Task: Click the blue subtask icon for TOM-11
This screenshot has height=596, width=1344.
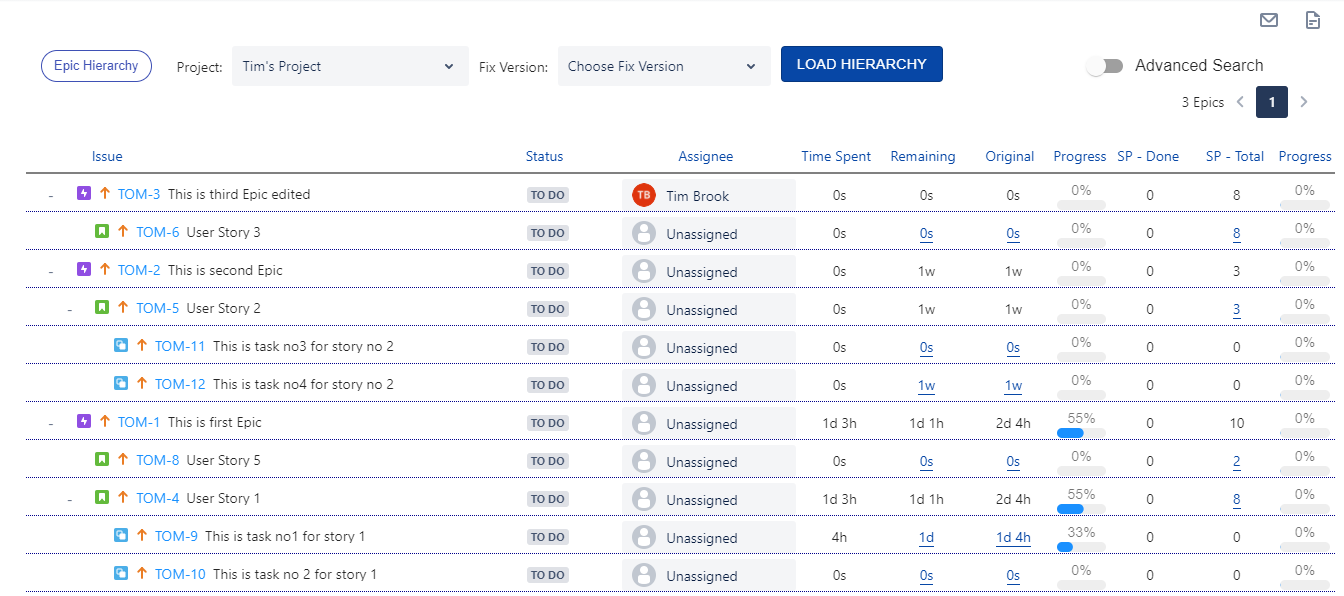Action: point(121,345)
